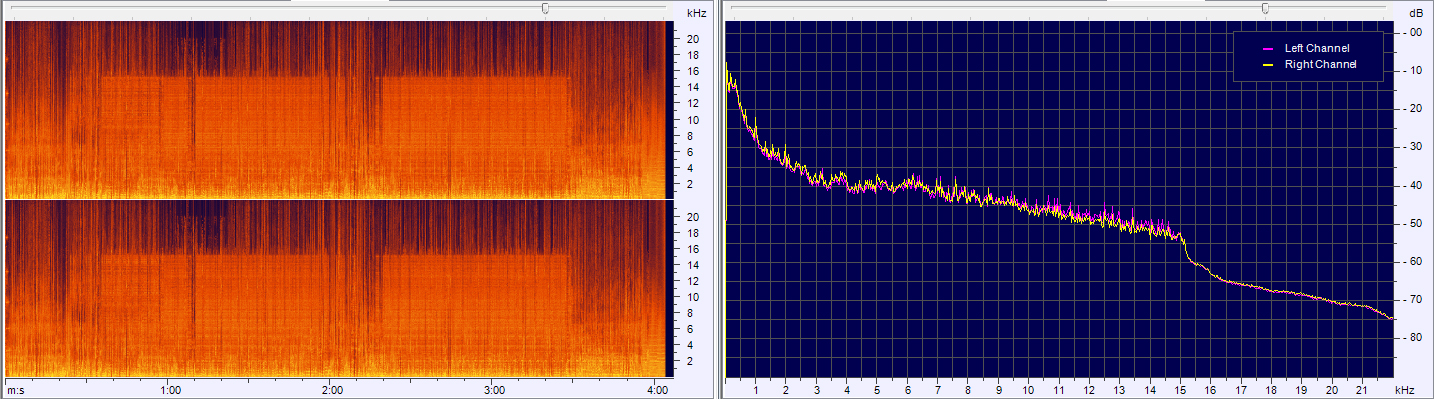Click the lower channel spectrogram display
Screen dimensions: 1434x399
click(335, 289)
